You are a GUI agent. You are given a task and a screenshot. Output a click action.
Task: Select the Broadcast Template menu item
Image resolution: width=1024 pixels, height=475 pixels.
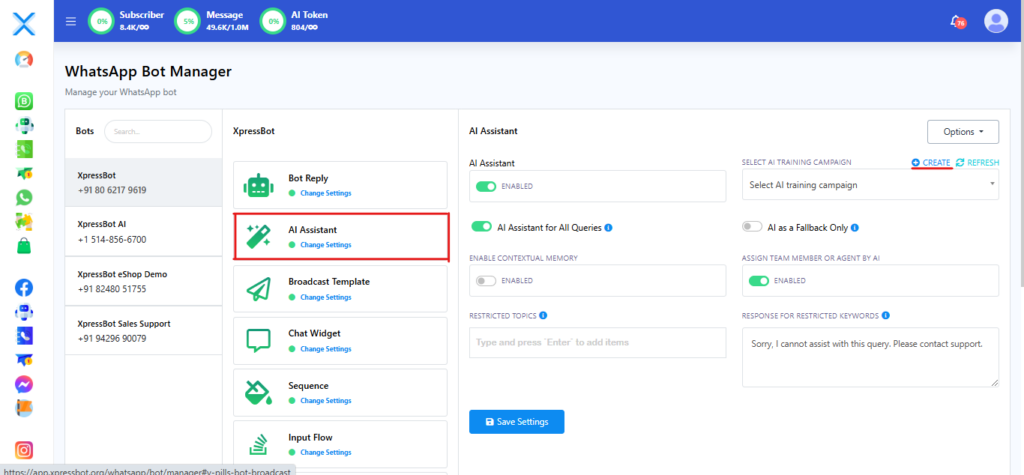coord(340,287)
